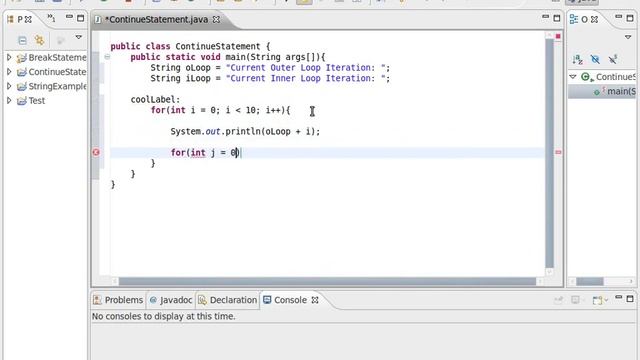Open the Problems tab
640x360 pixels.
point(118,300)
